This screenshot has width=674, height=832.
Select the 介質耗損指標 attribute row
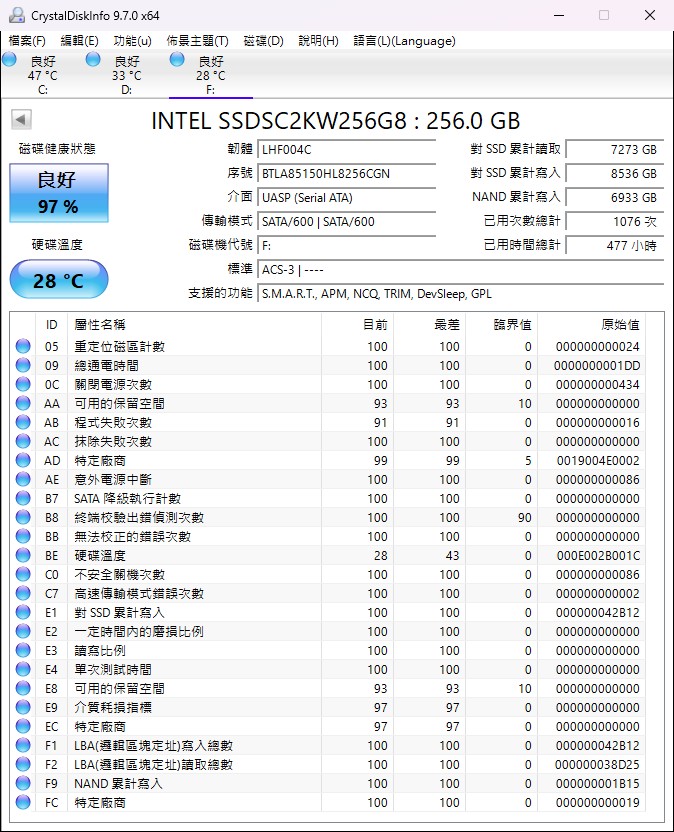[x=327, y=707]
